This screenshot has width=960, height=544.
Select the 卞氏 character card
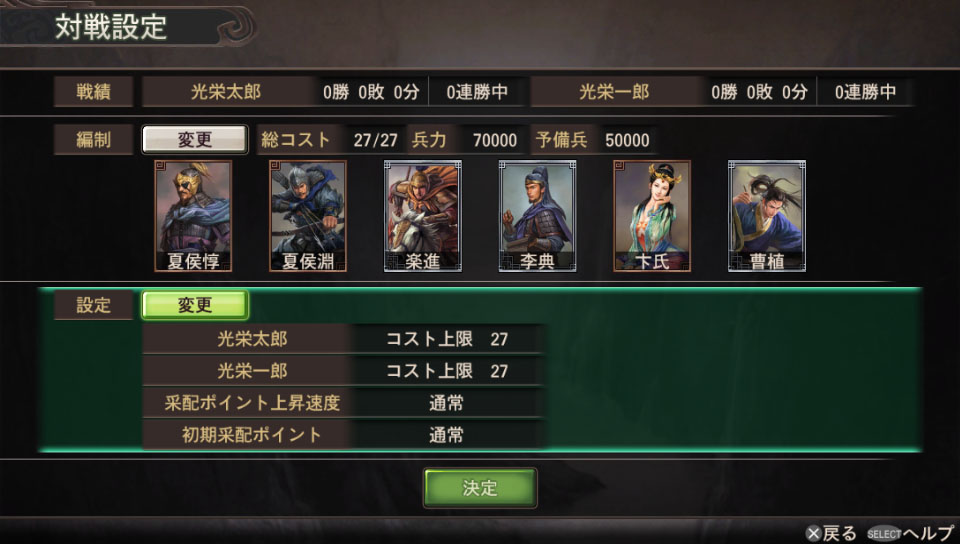tap(651, 215)
